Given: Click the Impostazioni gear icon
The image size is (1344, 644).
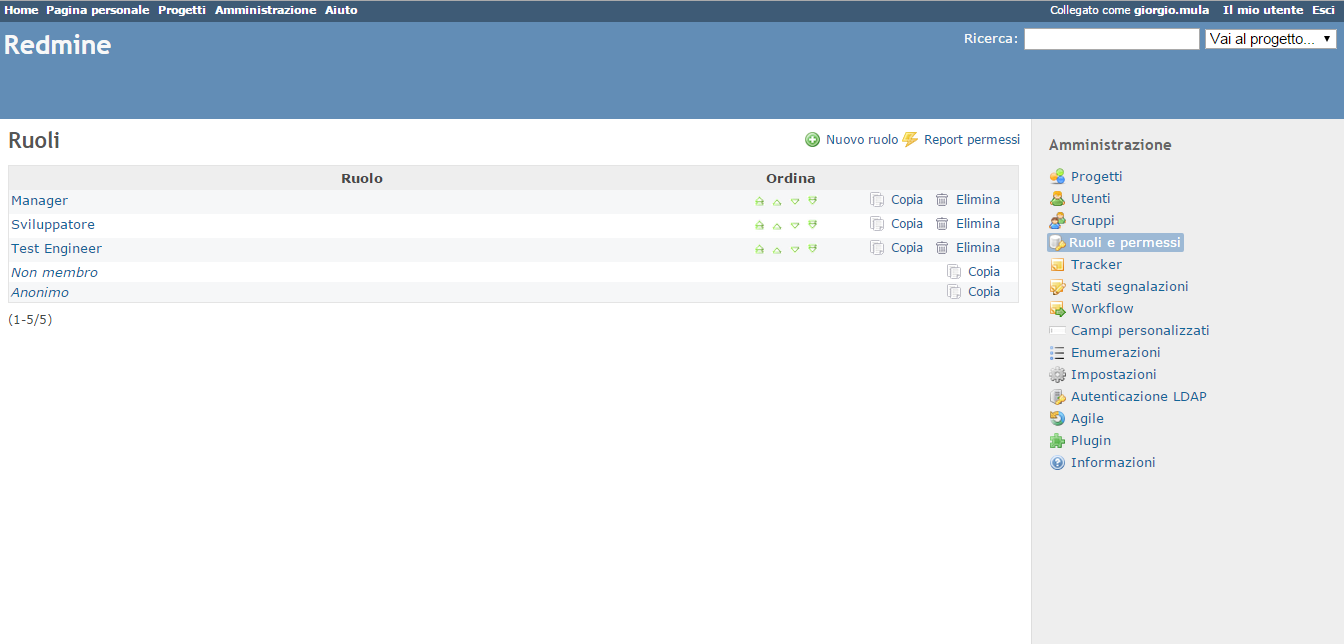Looking at the screenshot, I should coord(1057,375).
